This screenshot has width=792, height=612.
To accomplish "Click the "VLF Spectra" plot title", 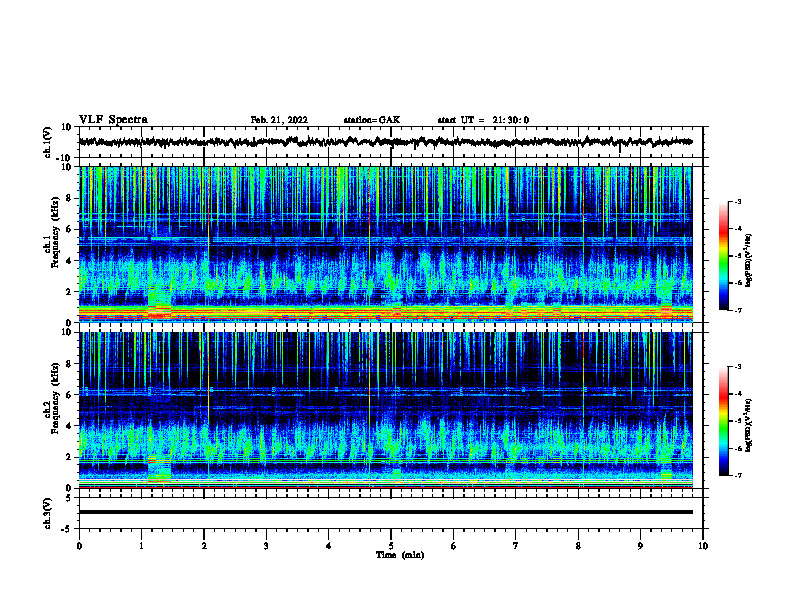I will (x=113, y=120).
